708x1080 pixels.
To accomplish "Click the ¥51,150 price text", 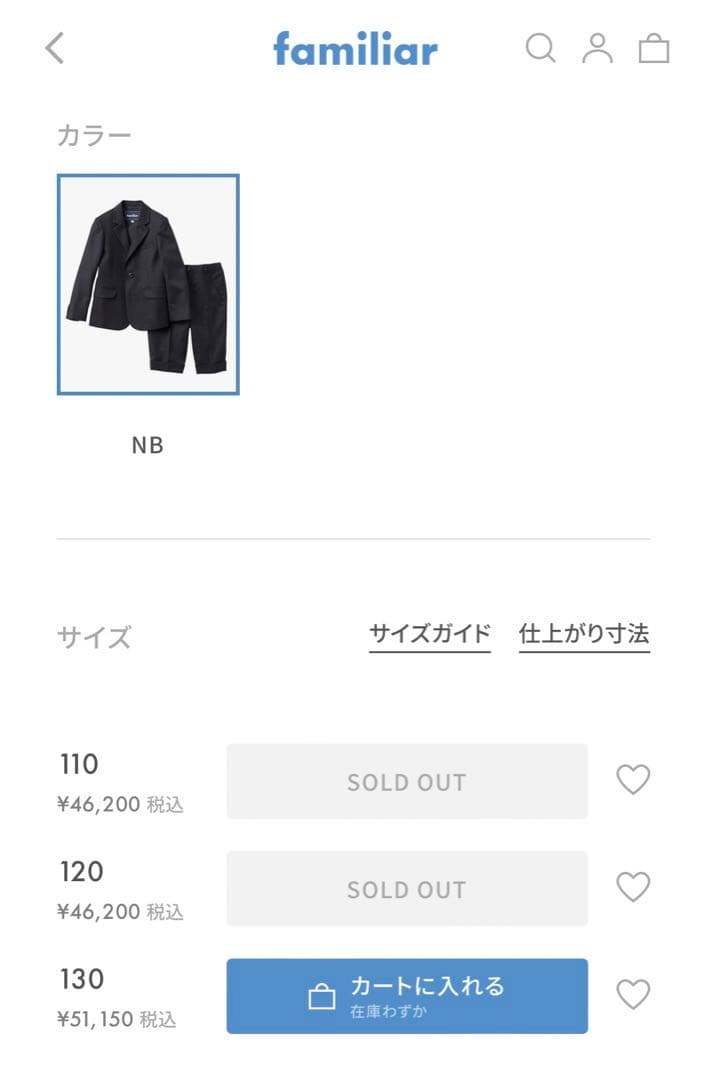I will pyautogui.click(x=97, y=1020).
